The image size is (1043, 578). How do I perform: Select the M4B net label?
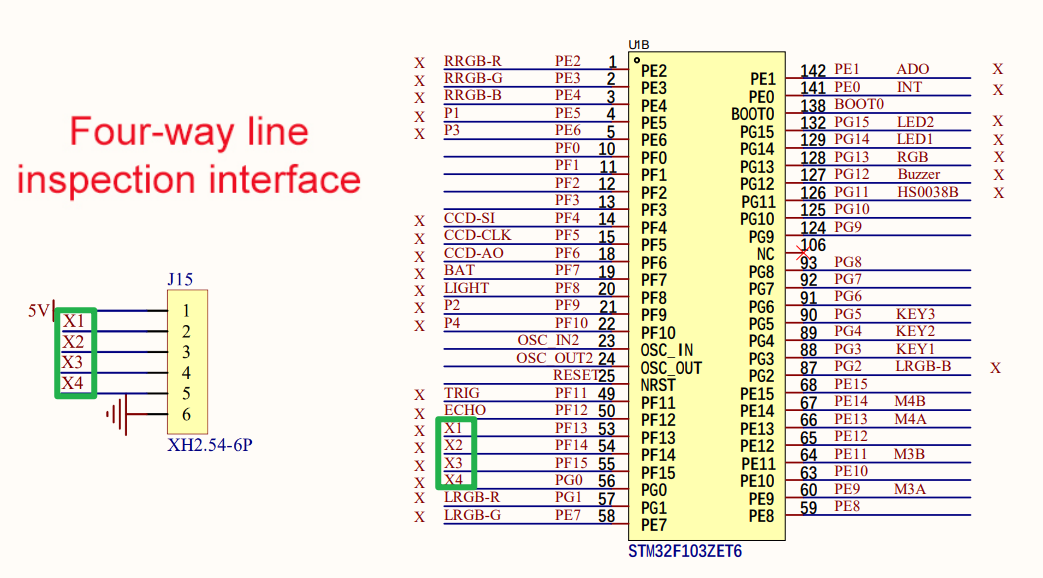click(x=910, y=401)
